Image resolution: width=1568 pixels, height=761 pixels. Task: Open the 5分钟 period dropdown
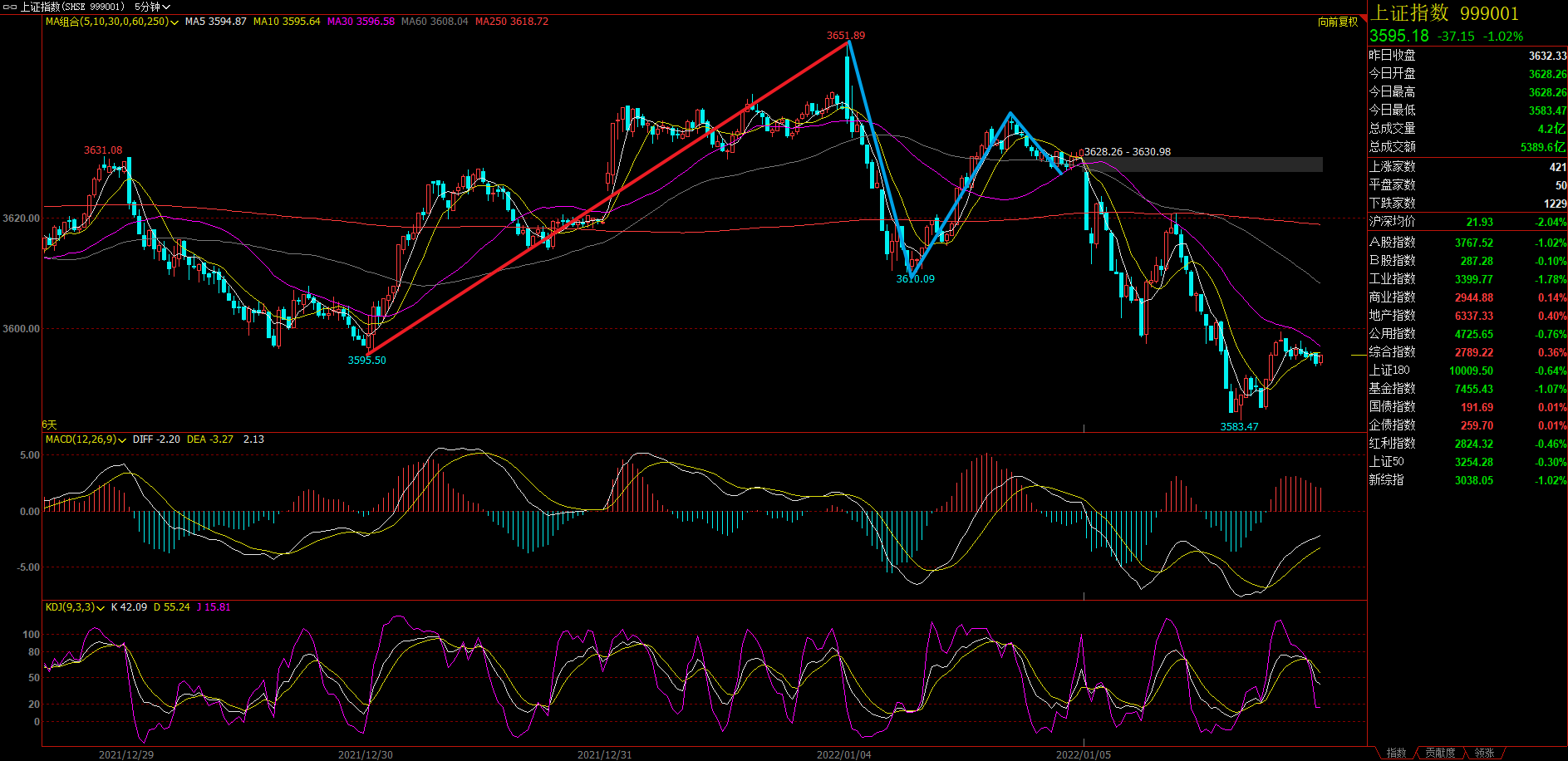click(x=152, y=7)
